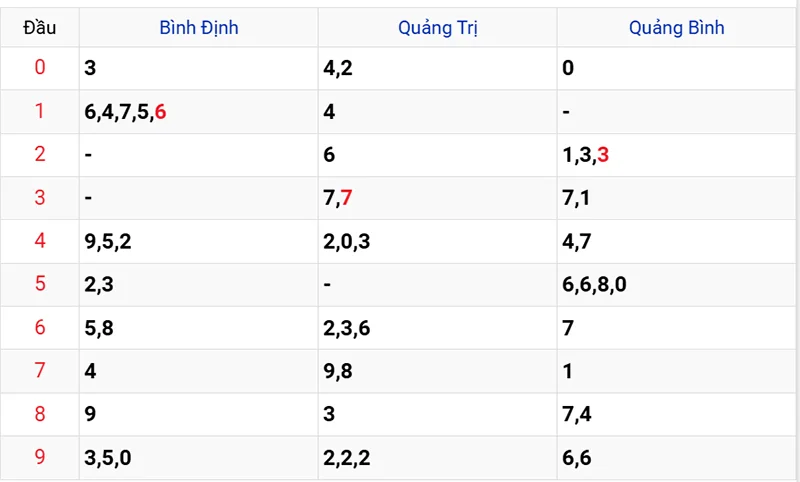Click the Đầu column header
This screenshot has width=800, height=482.
[x=40, y=28]
